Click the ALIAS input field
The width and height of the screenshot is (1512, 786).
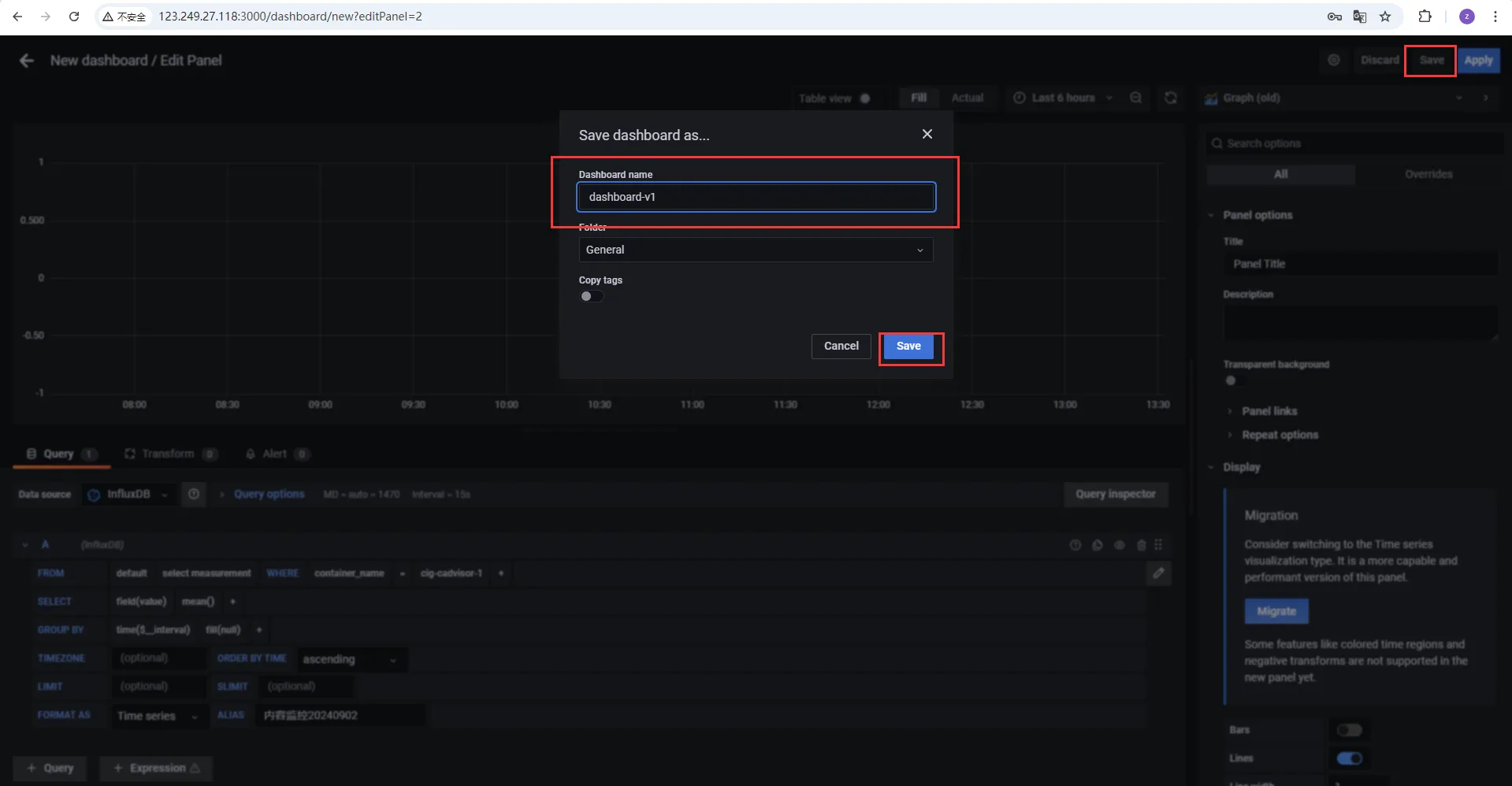point(340,715)
